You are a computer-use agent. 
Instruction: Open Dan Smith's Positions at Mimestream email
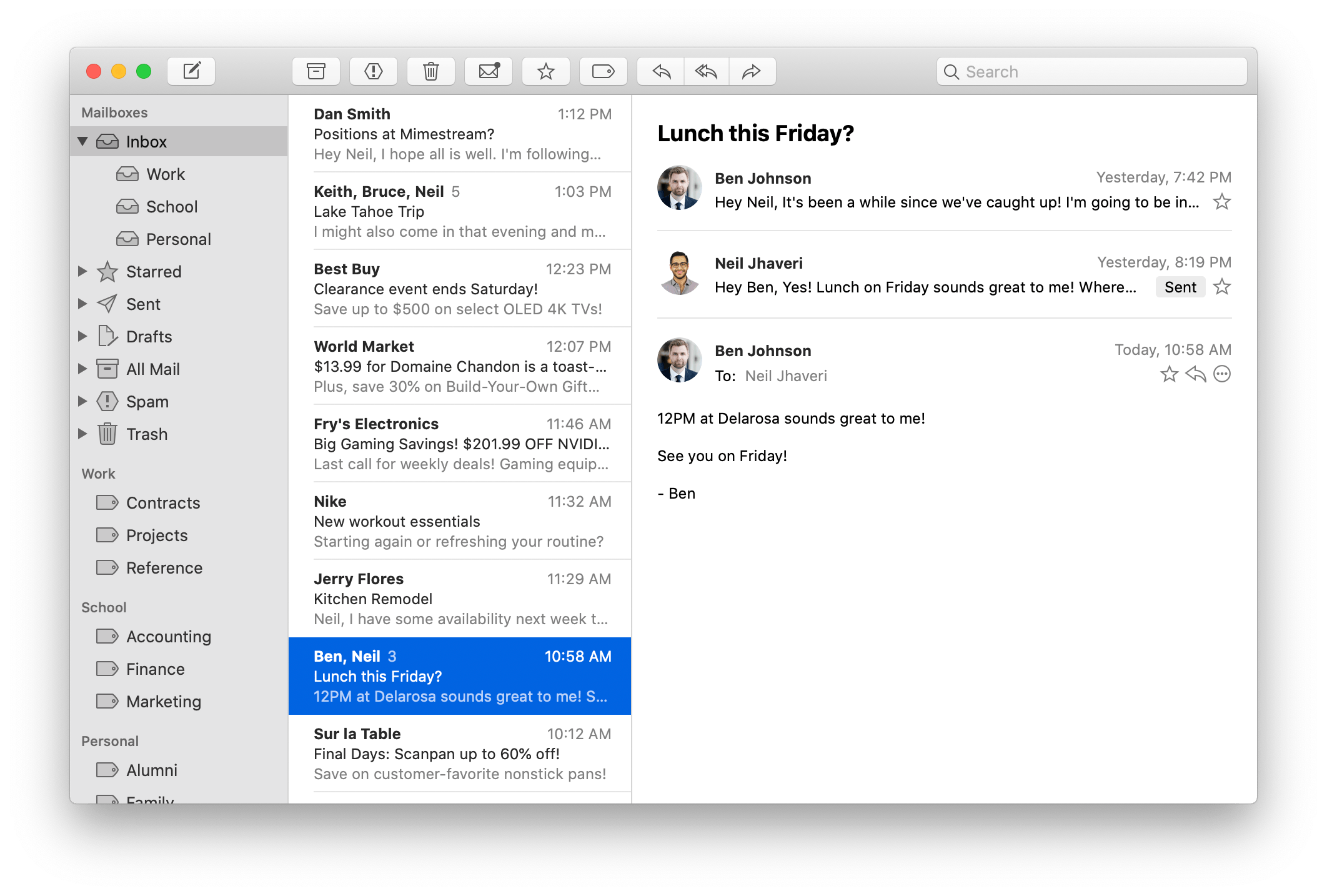(x=460, y=134)
